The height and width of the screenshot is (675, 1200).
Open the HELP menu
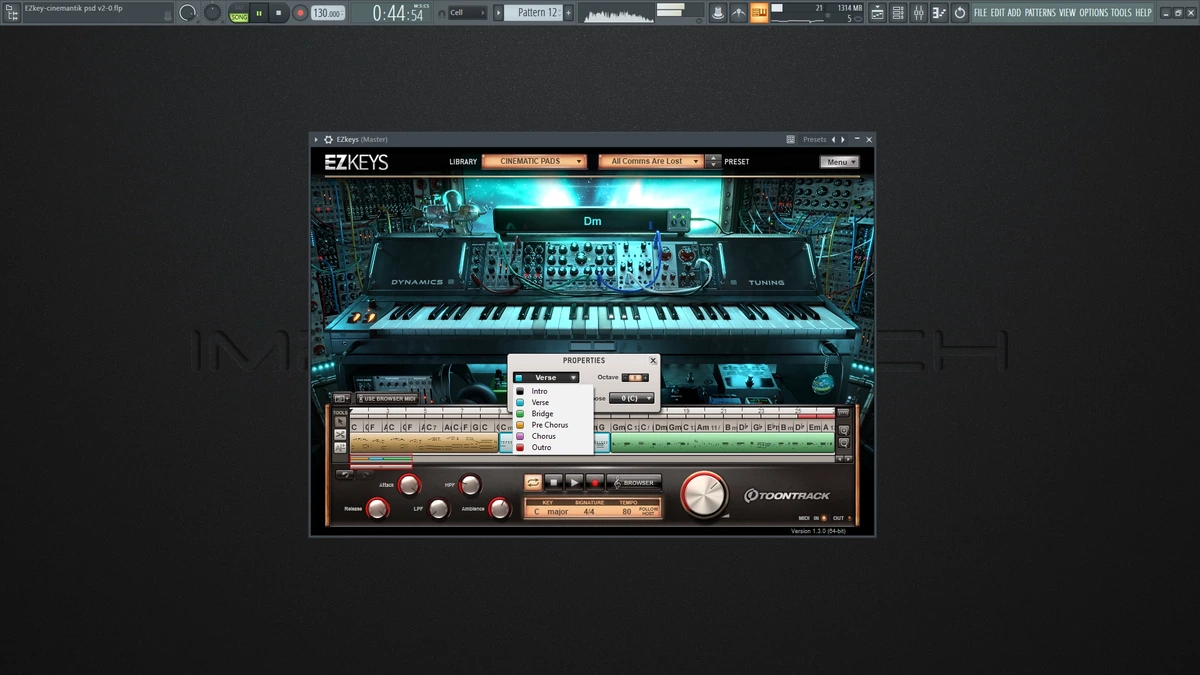1143,13
